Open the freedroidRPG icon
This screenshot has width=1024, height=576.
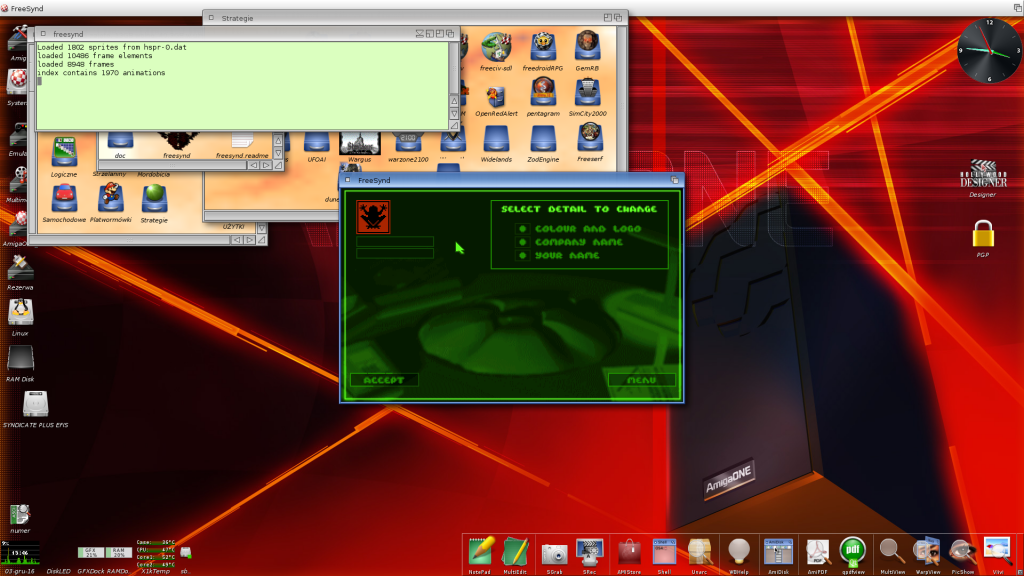[x=543, y=47]
